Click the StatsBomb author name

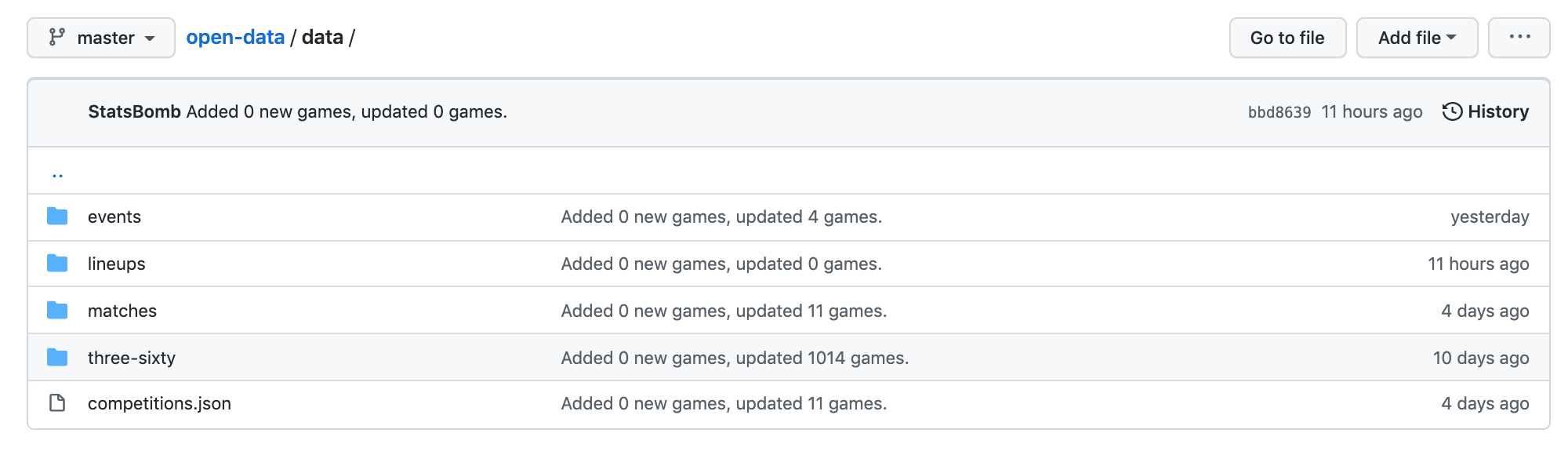tap(134, 111)
